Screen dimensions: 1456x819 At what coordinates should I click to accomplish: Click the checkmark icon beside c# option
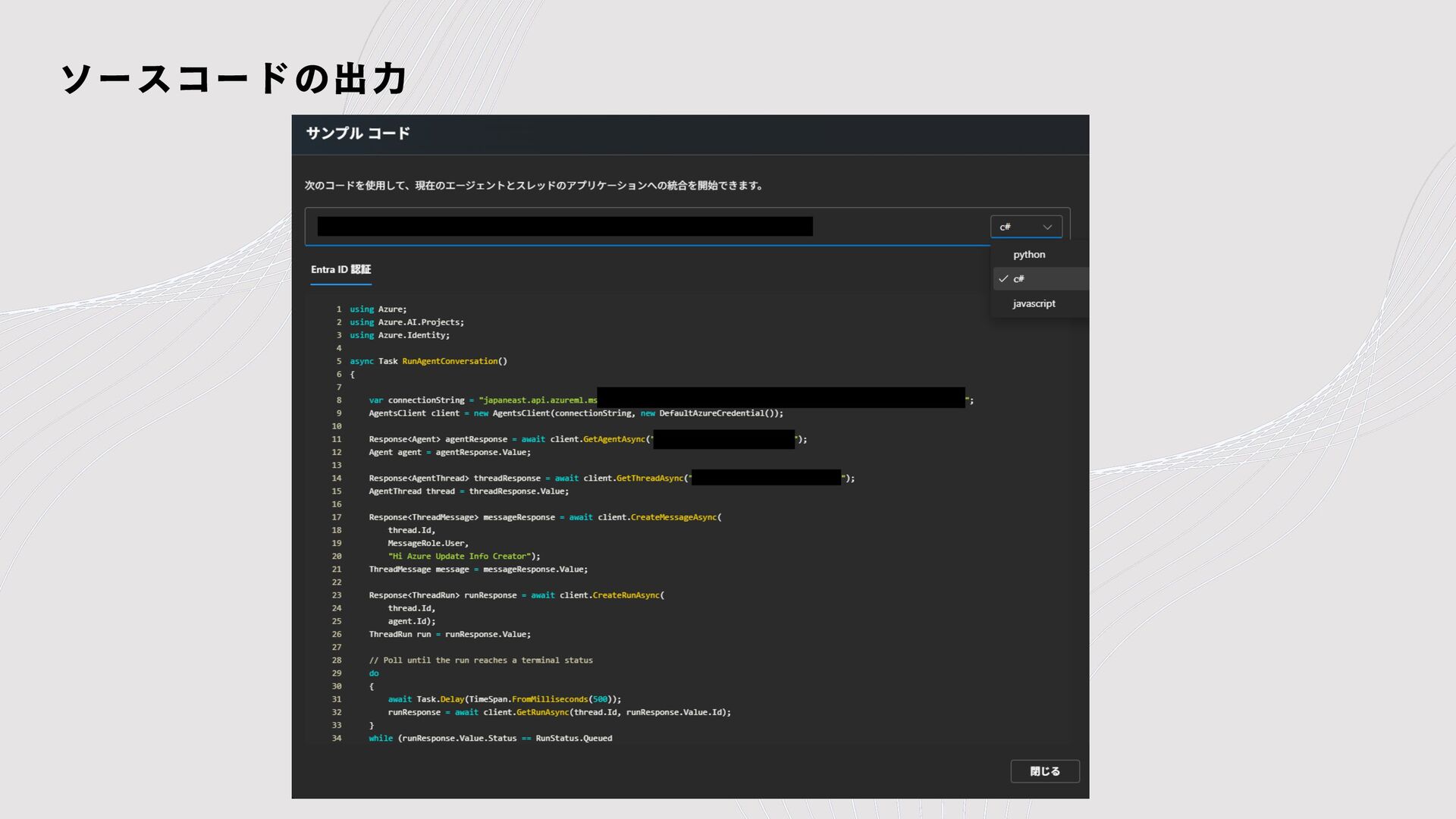[x=1003, y=279]
